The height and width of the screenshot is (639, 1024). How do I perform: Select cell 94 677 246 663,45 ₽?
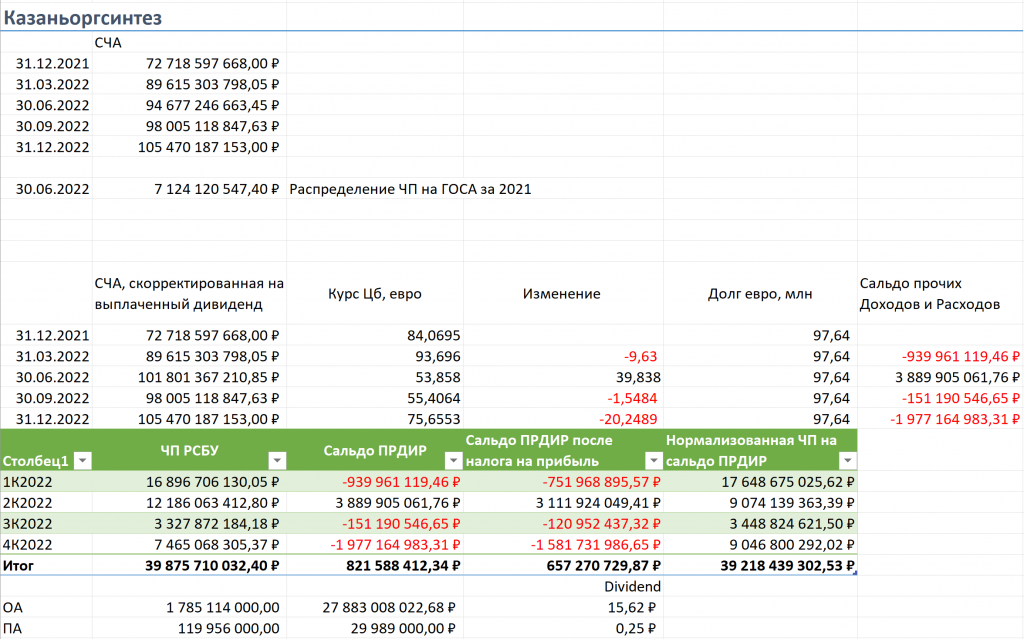coord(212,105)
